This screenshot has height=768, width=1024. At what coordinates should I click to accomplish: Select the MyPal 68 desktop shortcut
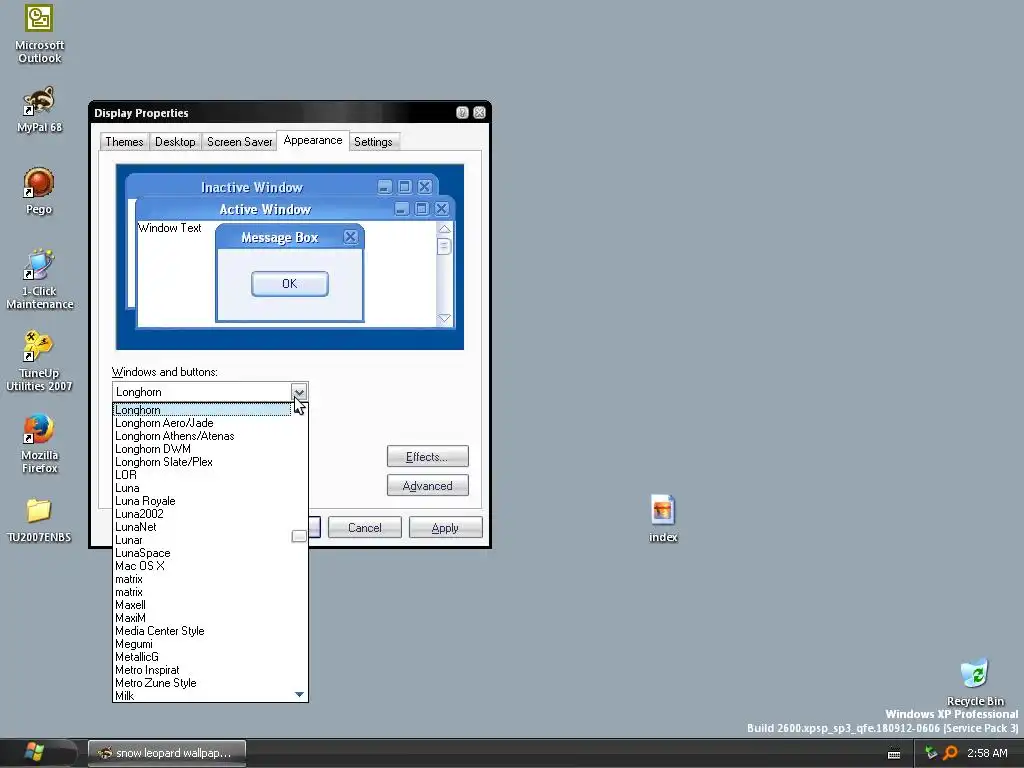39,109
